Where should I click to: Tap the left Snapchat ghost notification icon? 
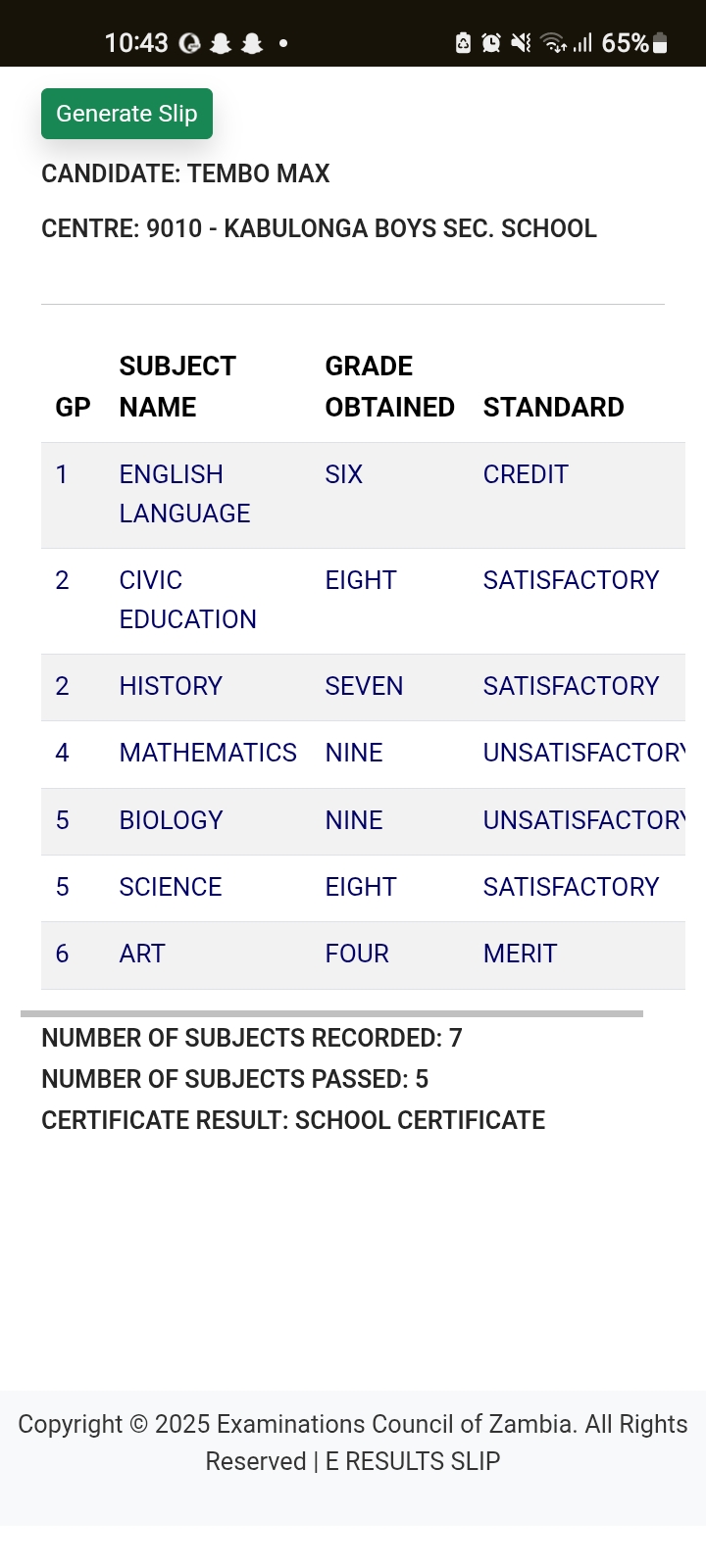click(x=221, y=43)
